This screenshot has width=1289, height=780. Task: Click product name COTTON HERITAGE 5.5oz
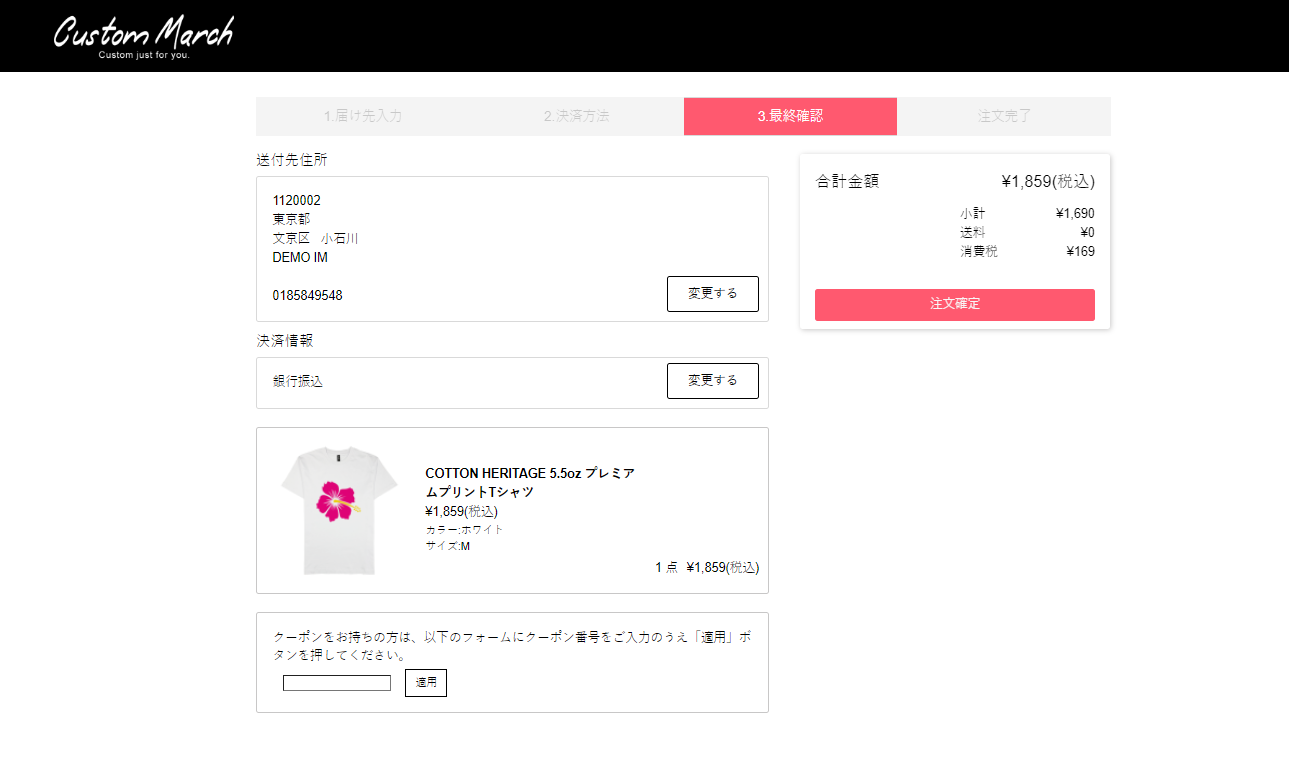(530, 482)
